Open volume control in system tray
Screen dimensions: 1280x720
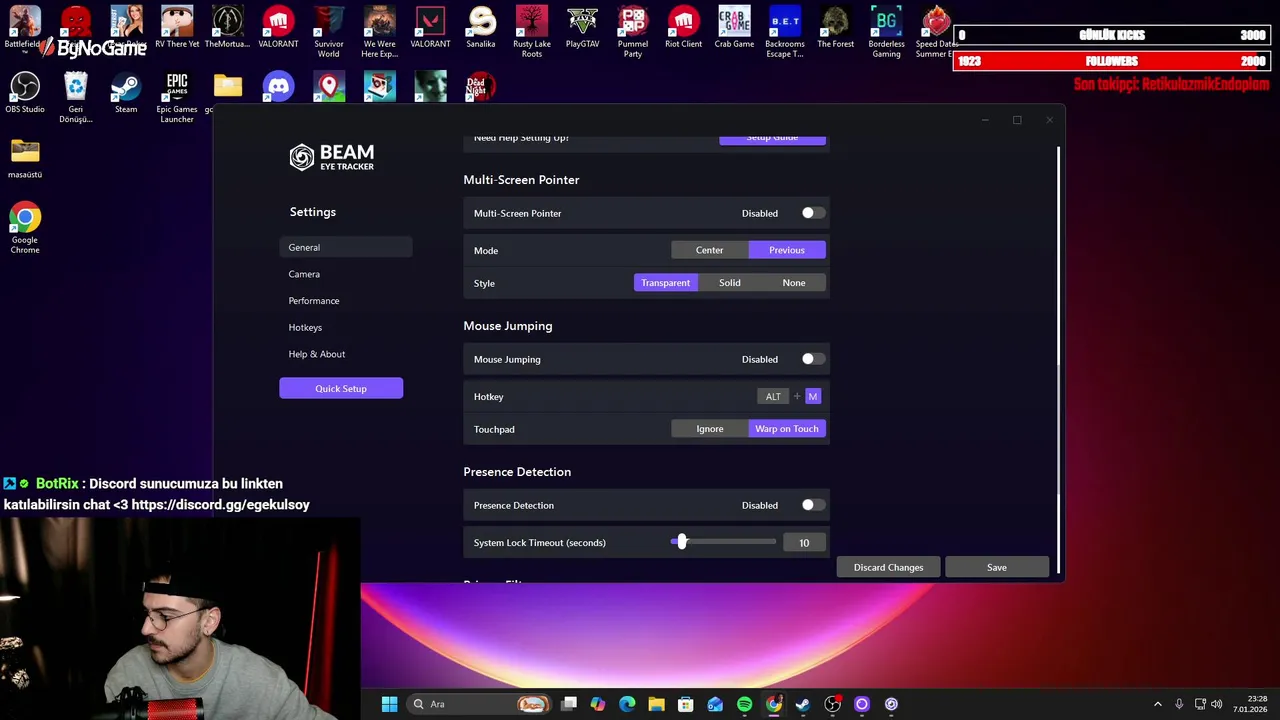(1217, 704)
